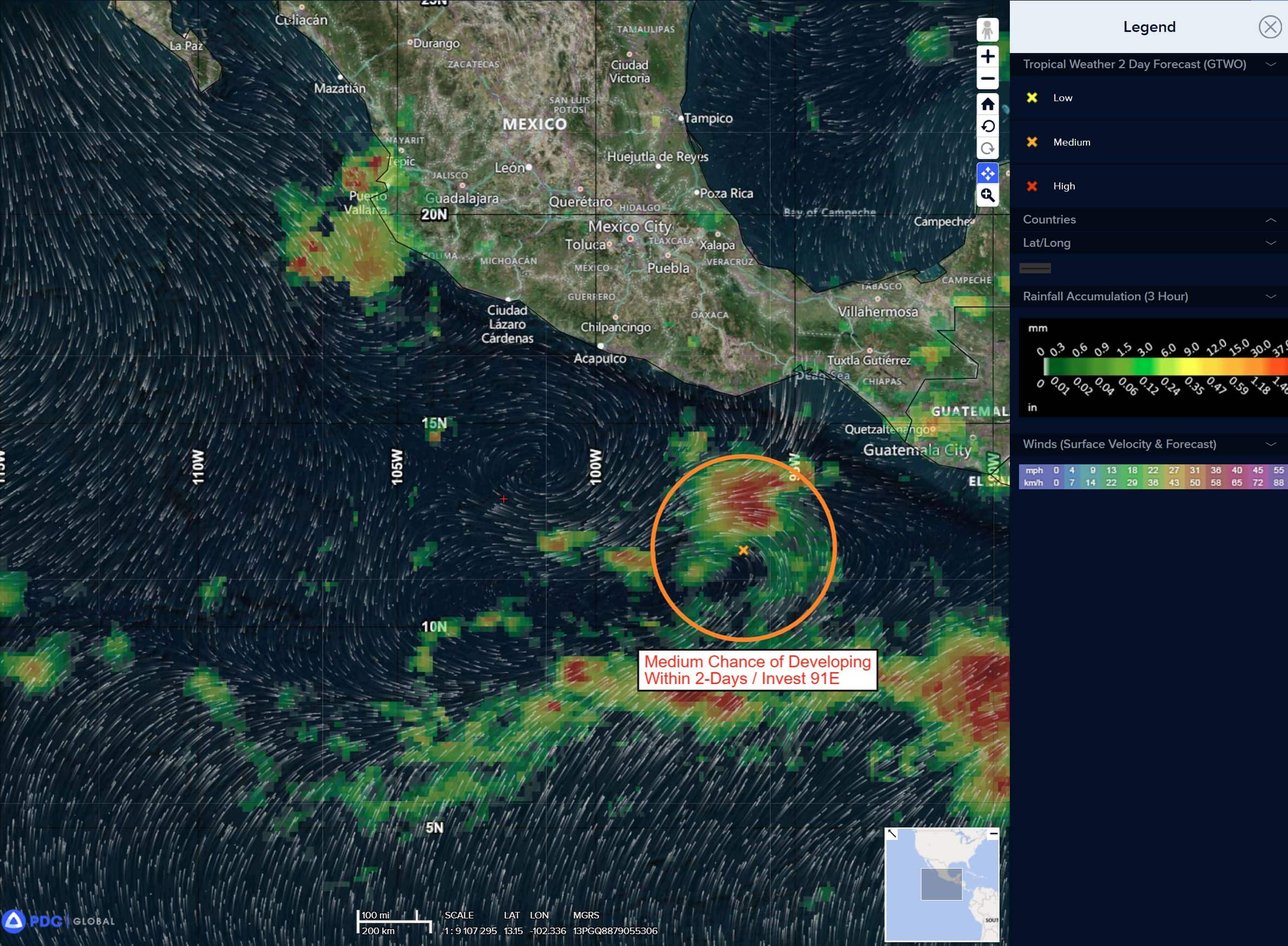This screenshot has height=946, width=1288.
Task: Minimize the overview inset map
Action: (x=993, y=834)
